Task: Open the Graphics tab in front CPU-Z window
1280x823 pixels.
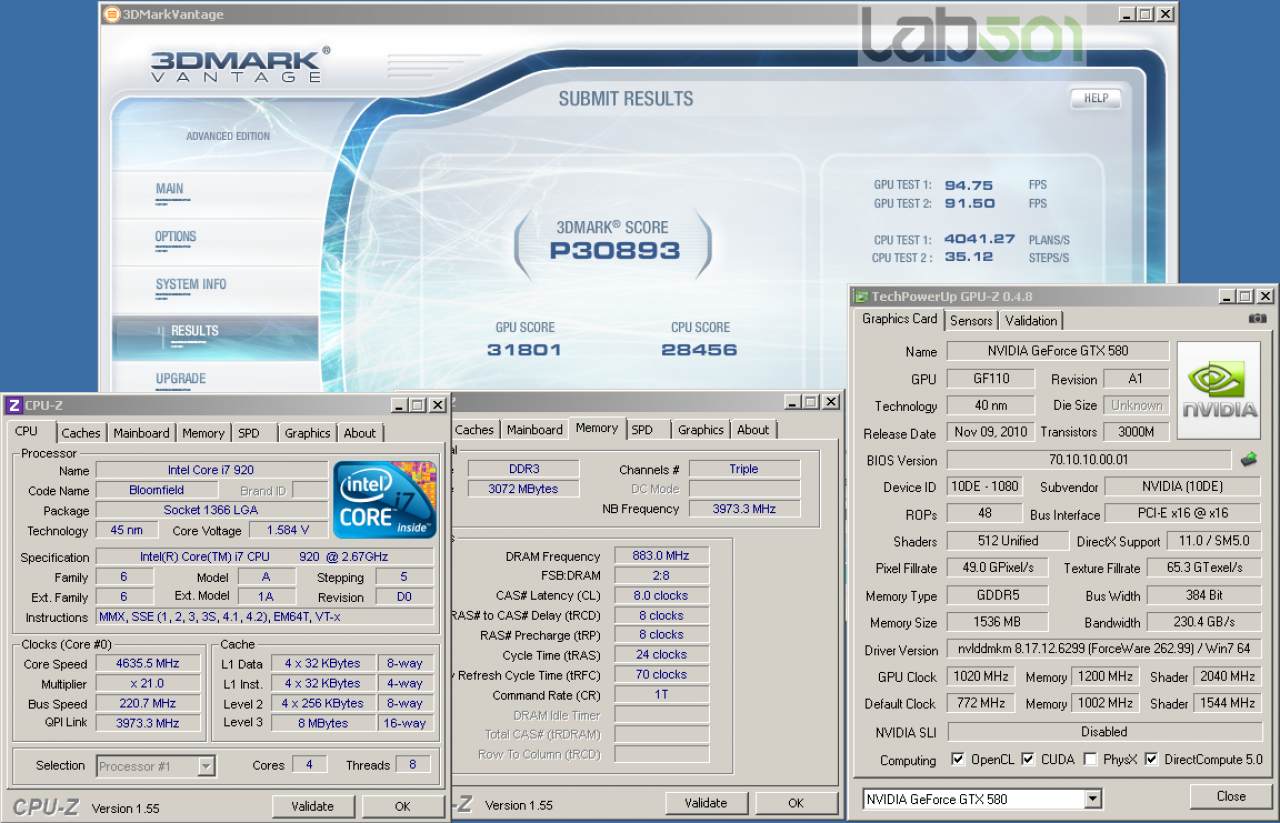Action: click(307, 433)
